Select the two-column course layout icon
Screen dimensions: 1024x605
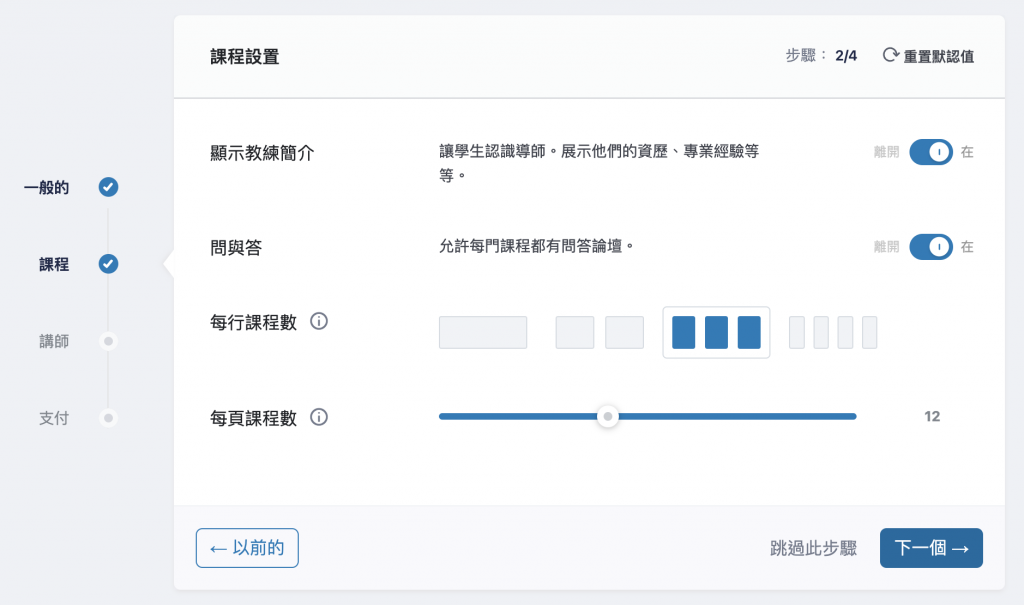pos(599,332)
